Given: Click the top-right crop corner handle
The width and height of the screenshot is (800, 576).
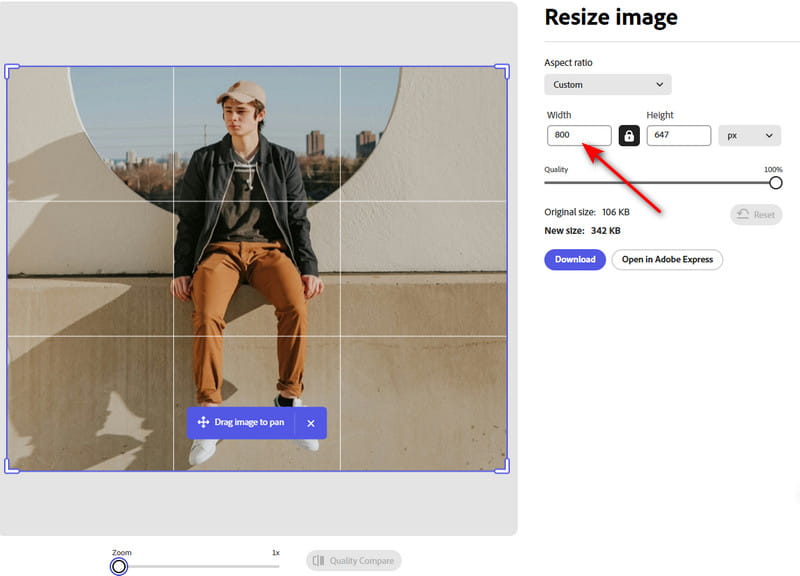Looking at the screenshot, I should point(505,69).
